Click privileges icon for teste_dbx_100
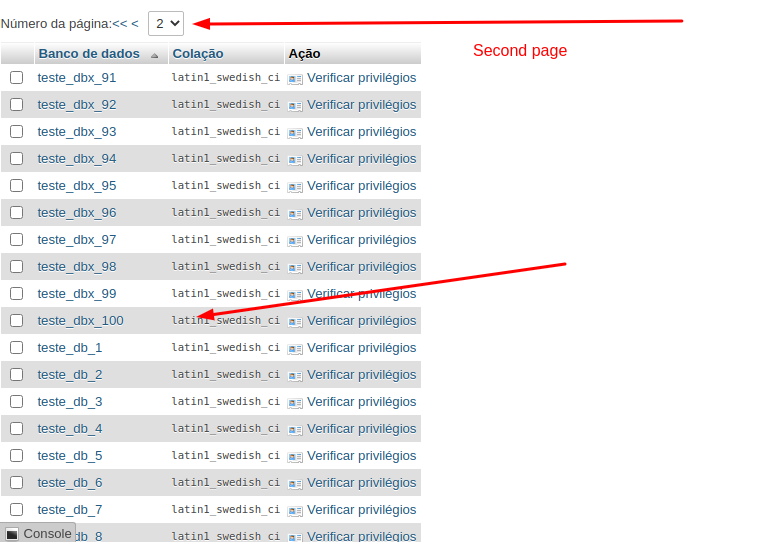This screenshot has width=773, height=542. [295, 322]
